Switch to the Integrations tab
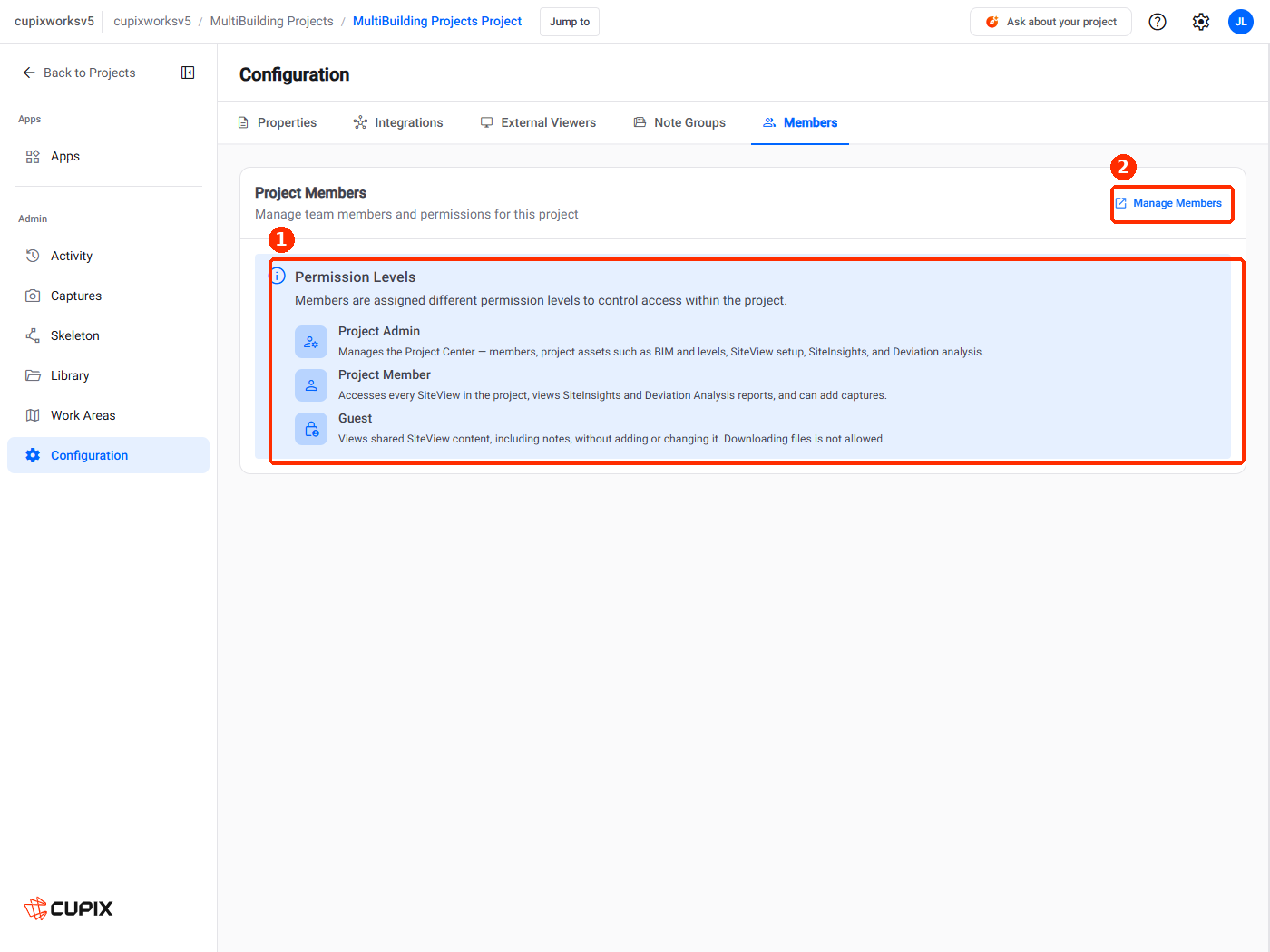The height and width of the screenshot is (952, 1270). pyautogui.click(x=398, y=122)
